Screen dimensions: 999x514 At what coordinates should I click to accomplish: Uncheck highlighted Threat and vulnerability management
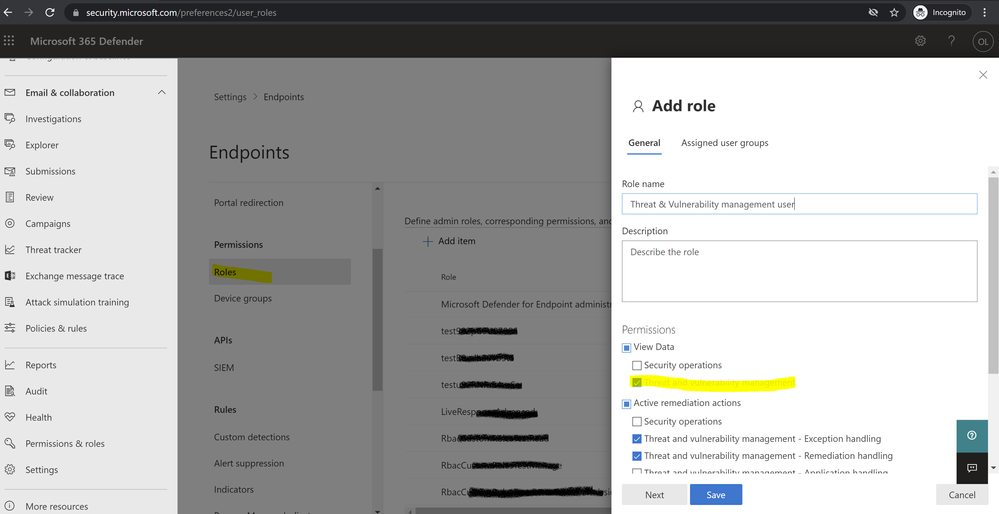point(636,383)
